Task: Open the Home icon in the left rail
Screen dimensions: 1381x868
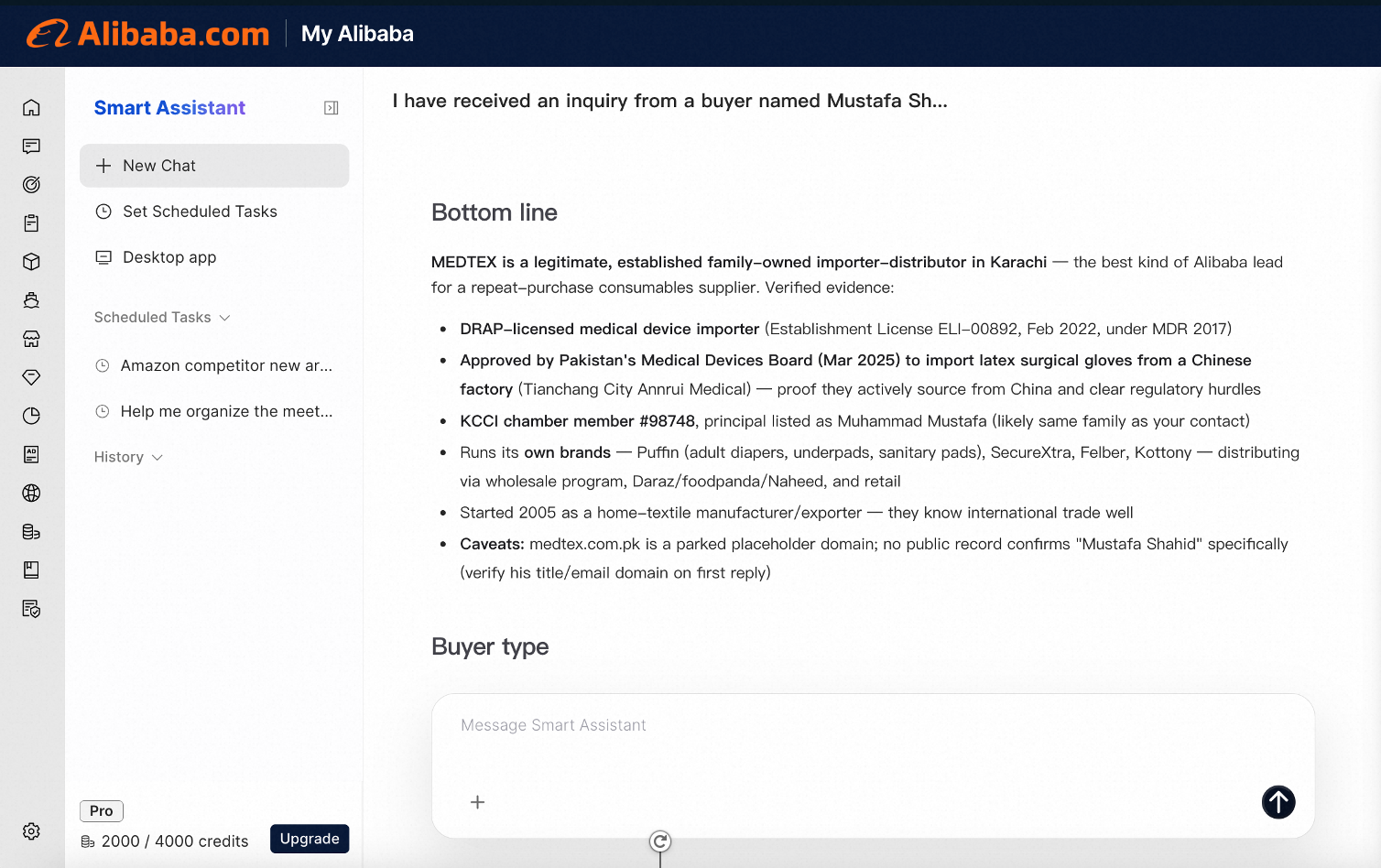Action: pos(31,108)
